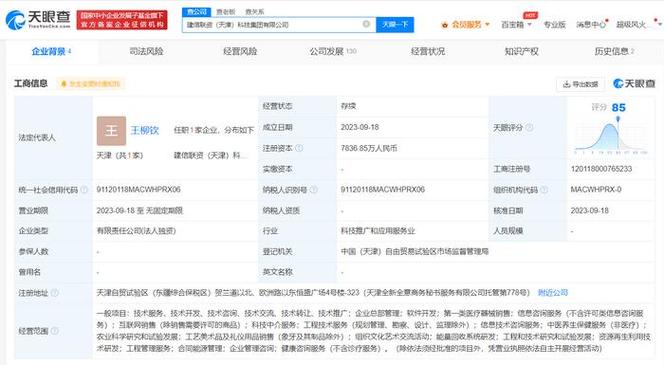This screenshot has width=664, height=365.
Task: Click the 经营状态 value 存续
Action: coord(348,106)
